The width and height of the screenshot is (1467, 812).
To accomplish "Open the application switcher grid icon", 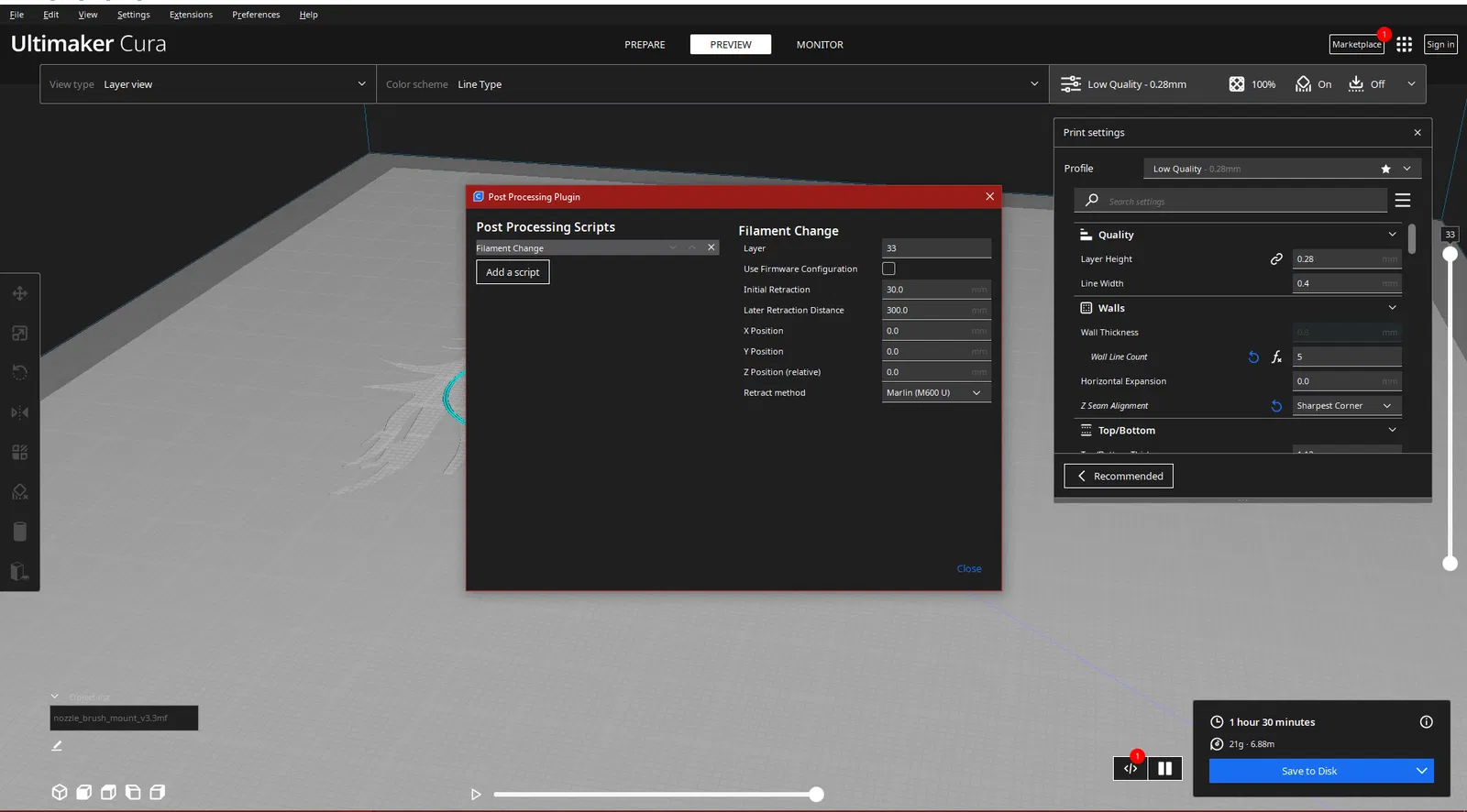I will tap(1404, 44).
